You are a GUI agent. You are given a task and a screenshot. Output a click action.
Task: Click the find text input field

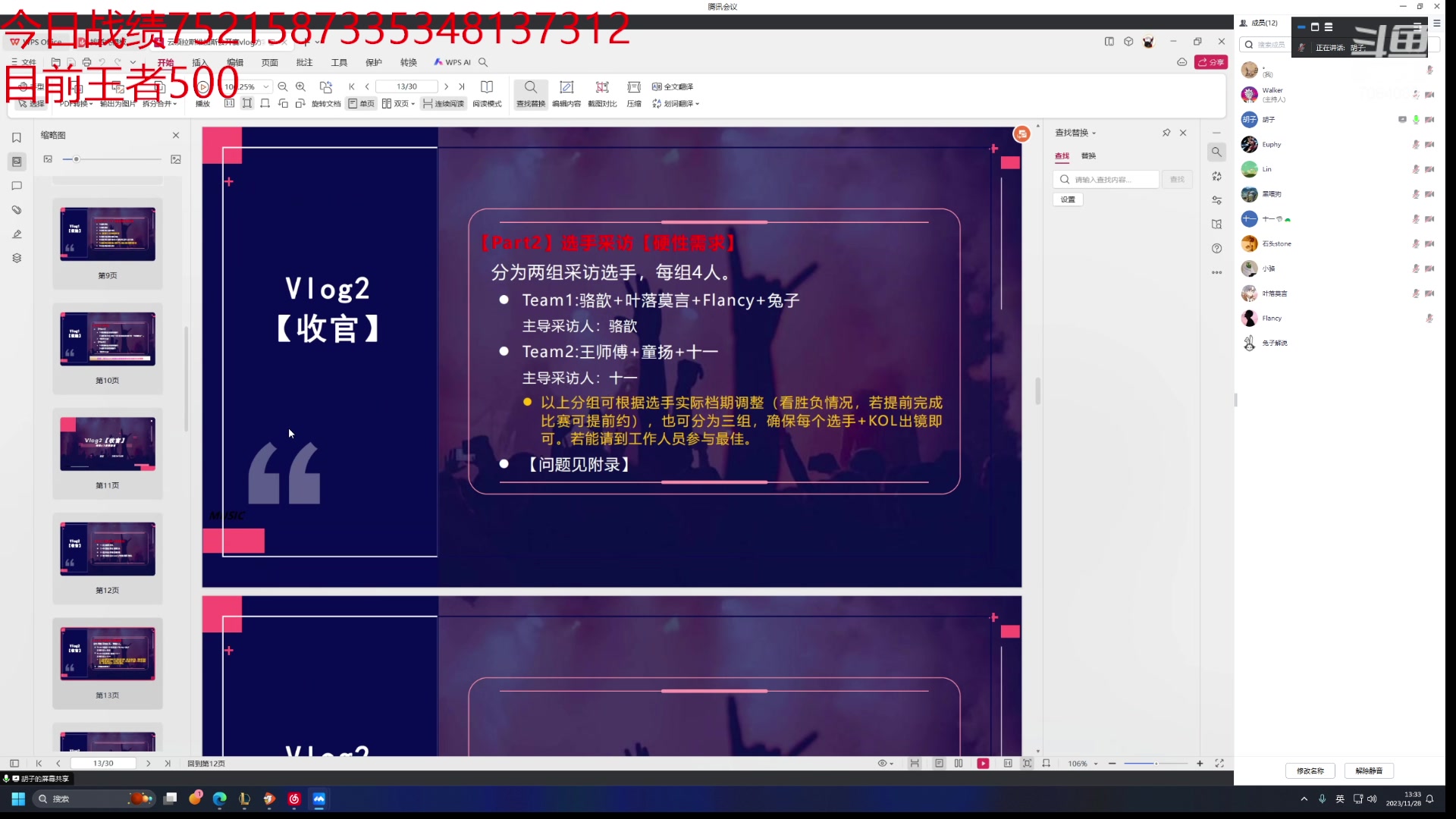point(1106,180)
